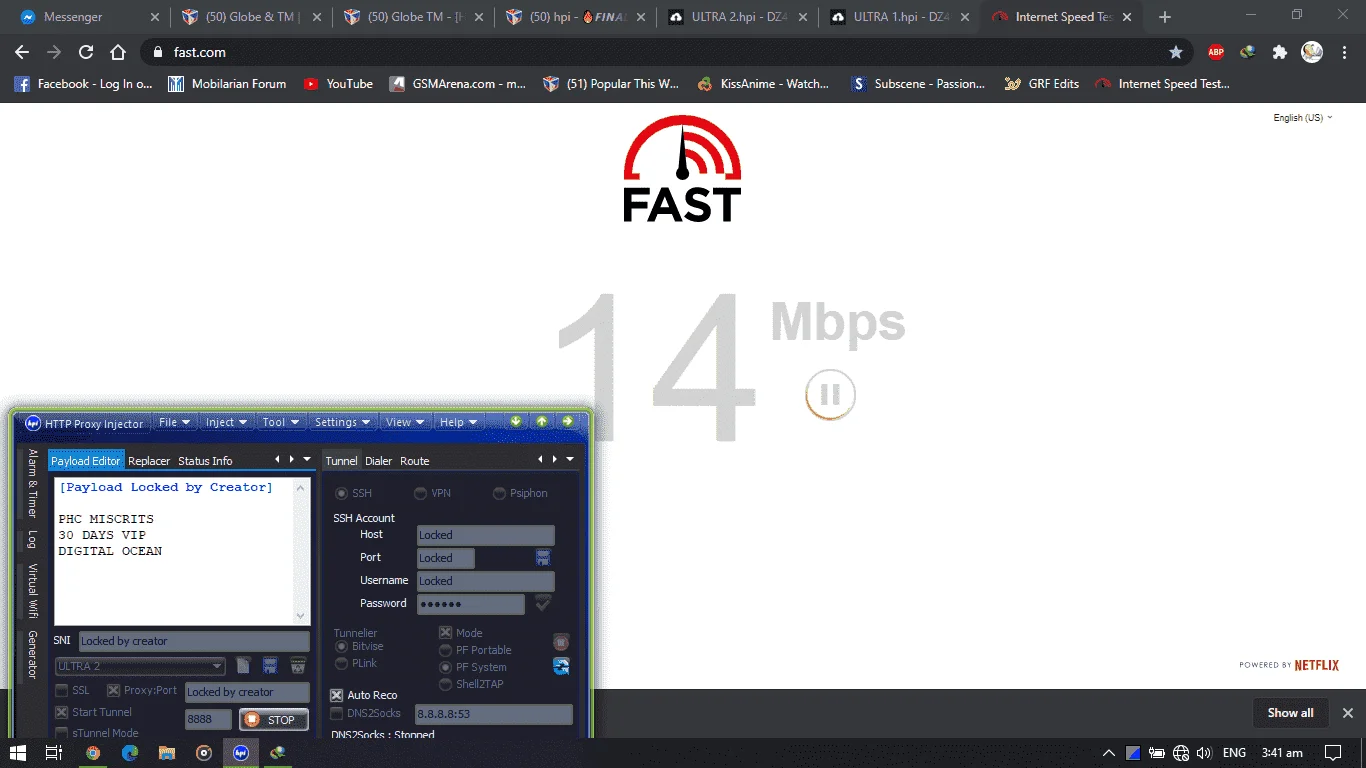Toggle the Proxy:Port checkbox
This screenshot has width=1366, height=768.
114,690
